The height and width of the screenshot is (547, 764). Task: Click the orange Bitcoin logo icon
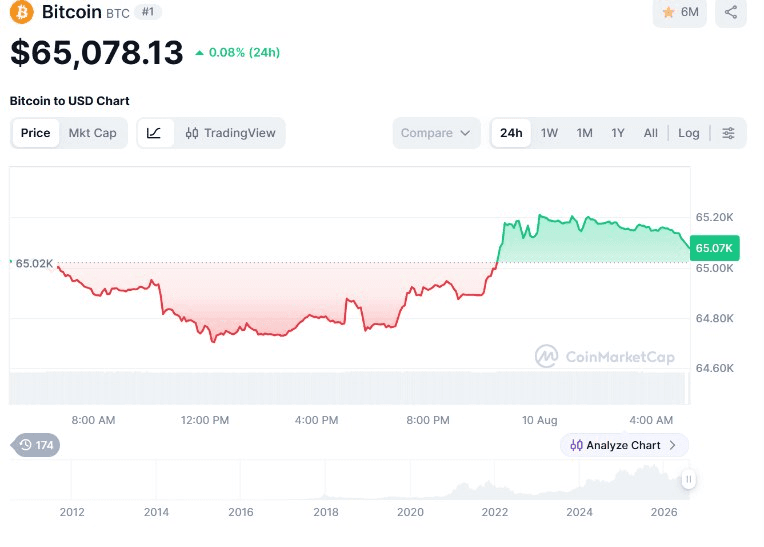pos(22,12)
